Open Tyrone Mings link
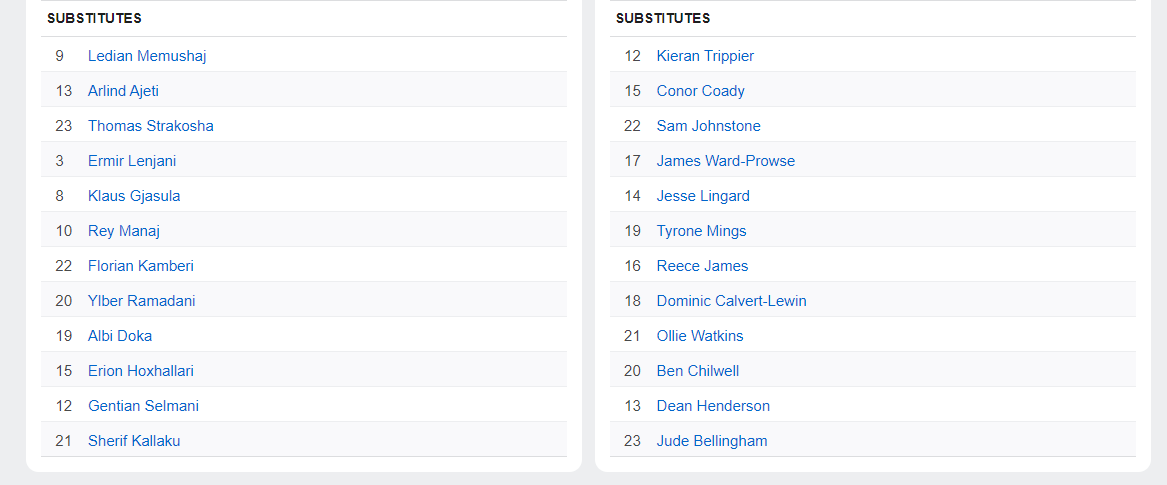 pyautogui.click(x=701, y=231)
